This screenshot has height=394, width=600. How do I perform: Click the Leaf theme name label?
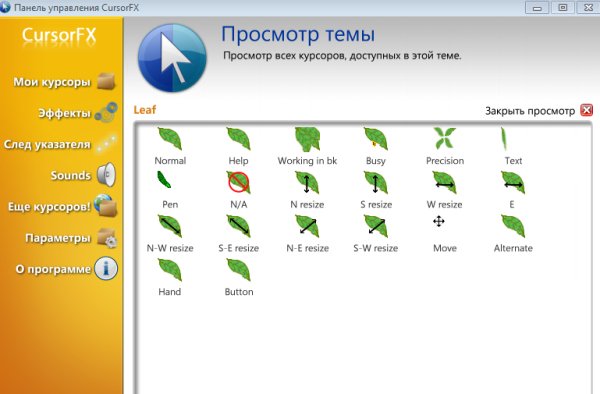(145, 110)
